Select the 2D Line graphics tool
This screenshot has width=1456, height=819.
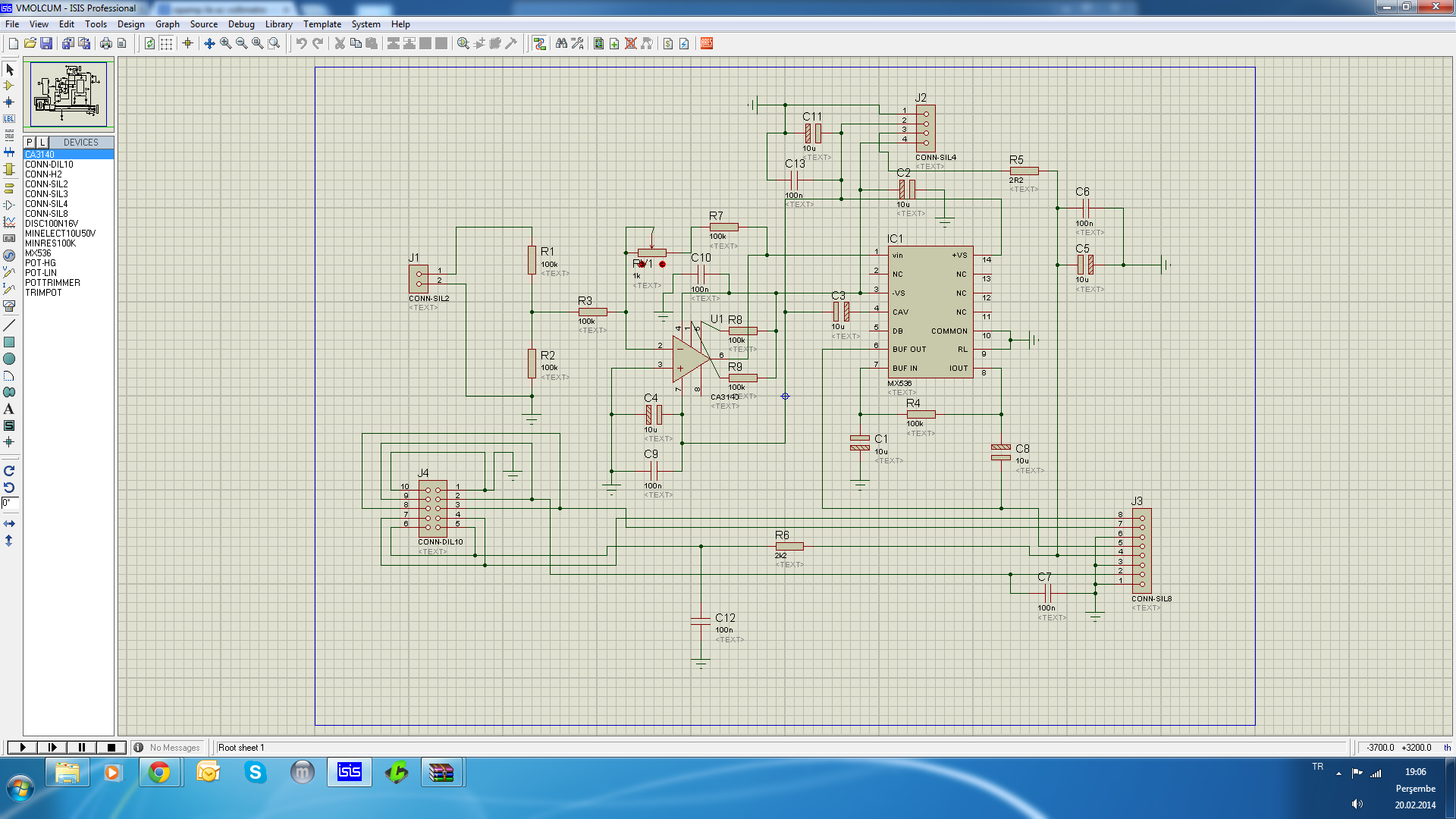[x=9, y=325]
